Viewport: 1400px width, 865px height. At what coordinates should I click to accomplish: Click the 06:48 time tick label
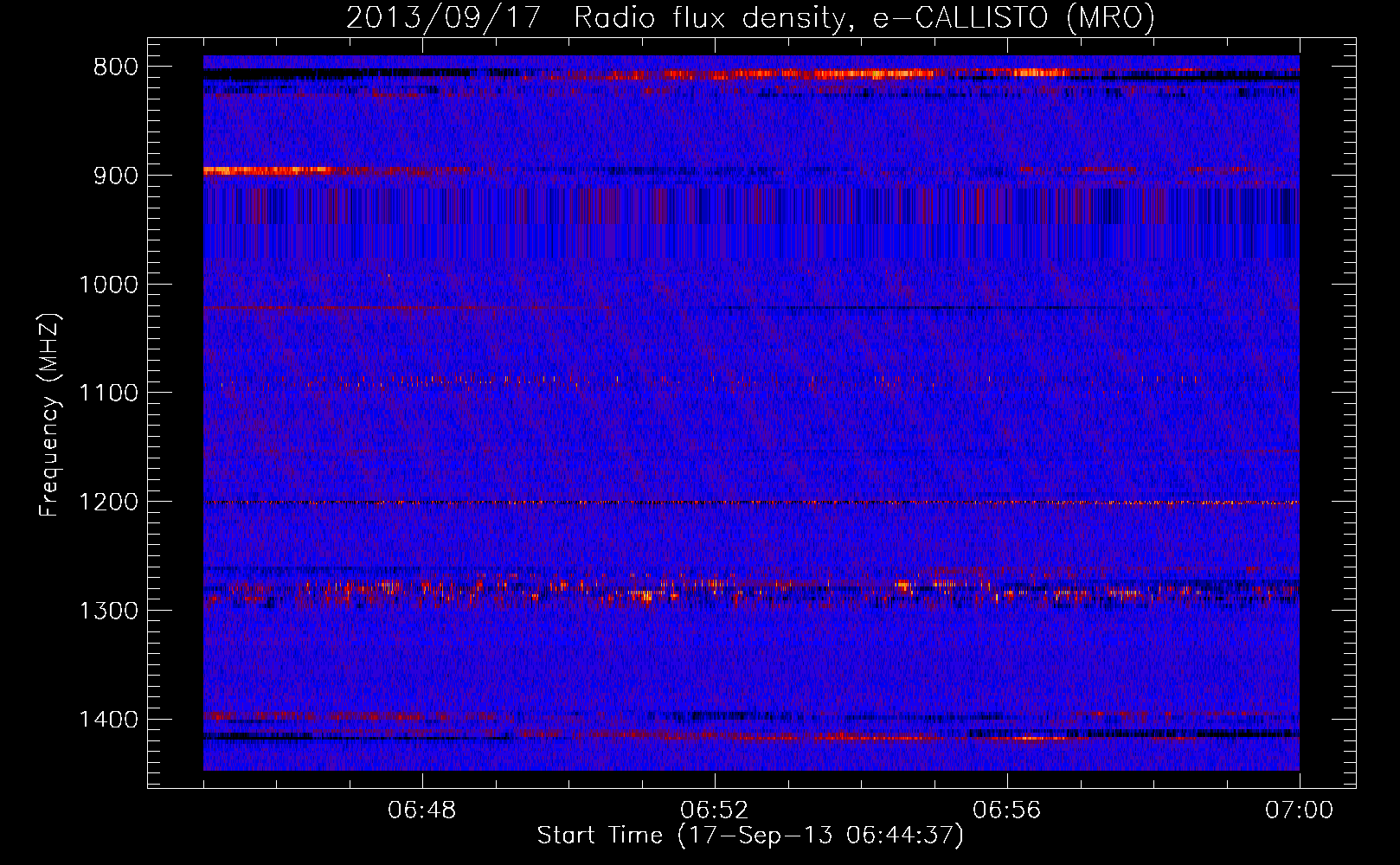click(422, 811)
